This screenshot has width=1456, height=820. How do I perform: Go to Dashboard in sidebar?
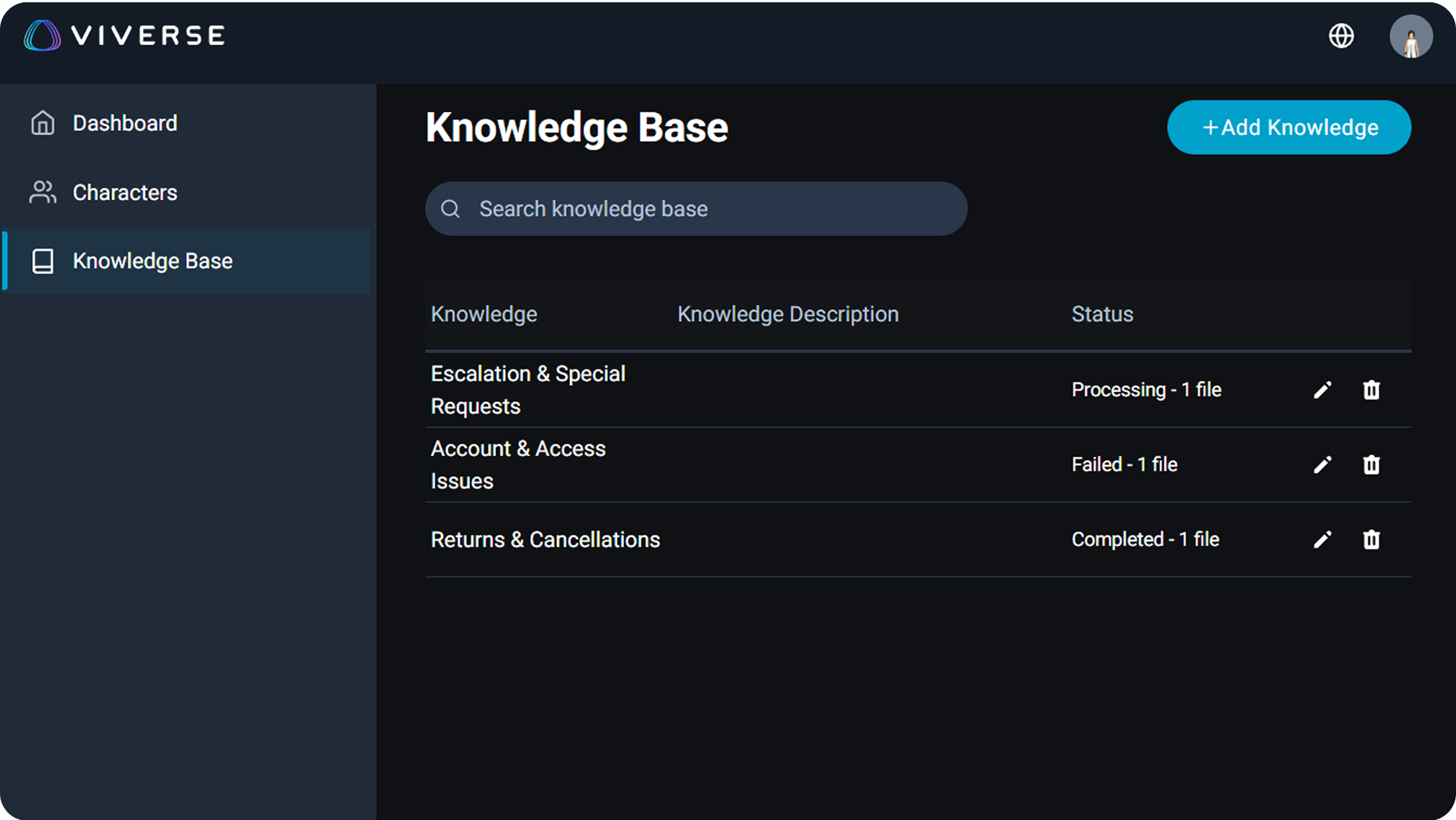[x=124, y=124]
